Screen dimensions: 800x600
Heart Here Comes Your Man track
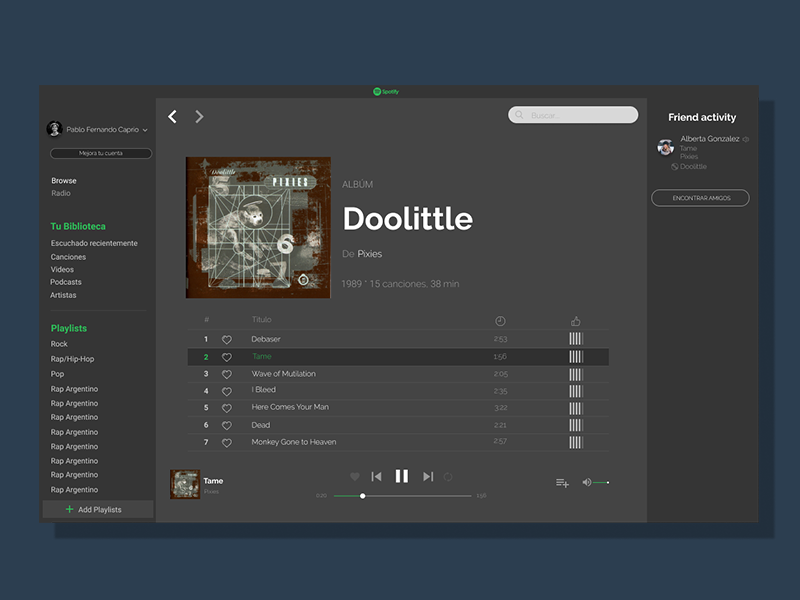[x=227, y=408]
